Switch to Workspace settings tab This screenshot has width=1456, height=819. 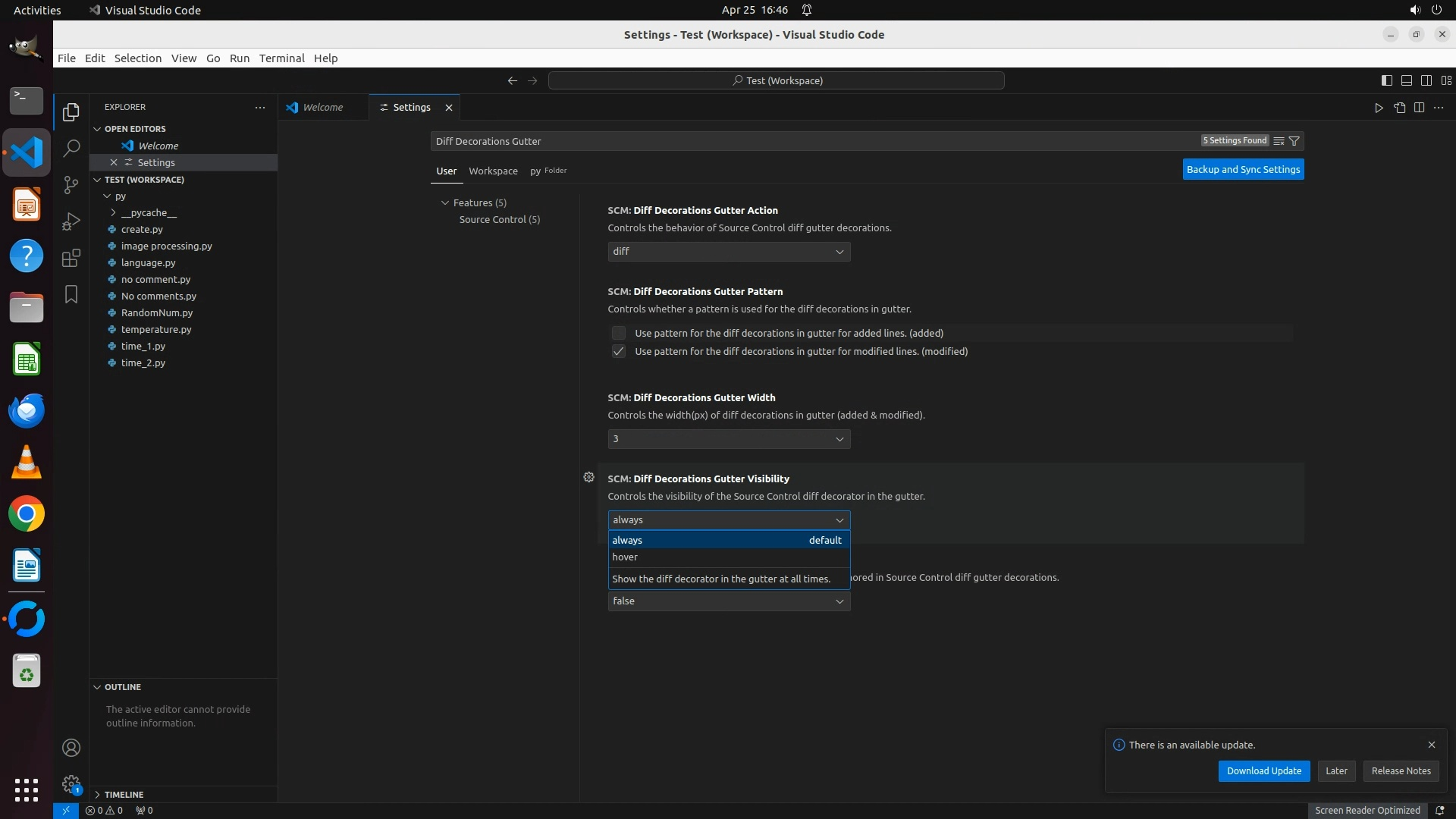(493, 171)
